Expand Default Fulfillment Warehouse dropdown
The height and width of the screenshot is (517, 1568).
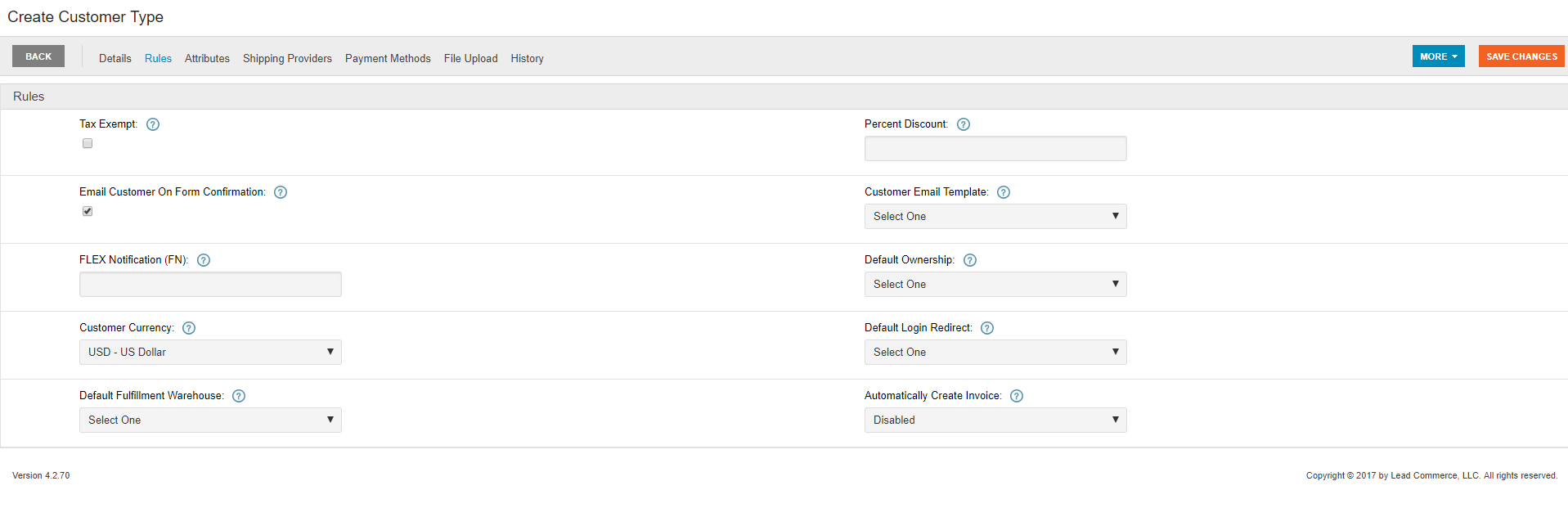point(210,420)
